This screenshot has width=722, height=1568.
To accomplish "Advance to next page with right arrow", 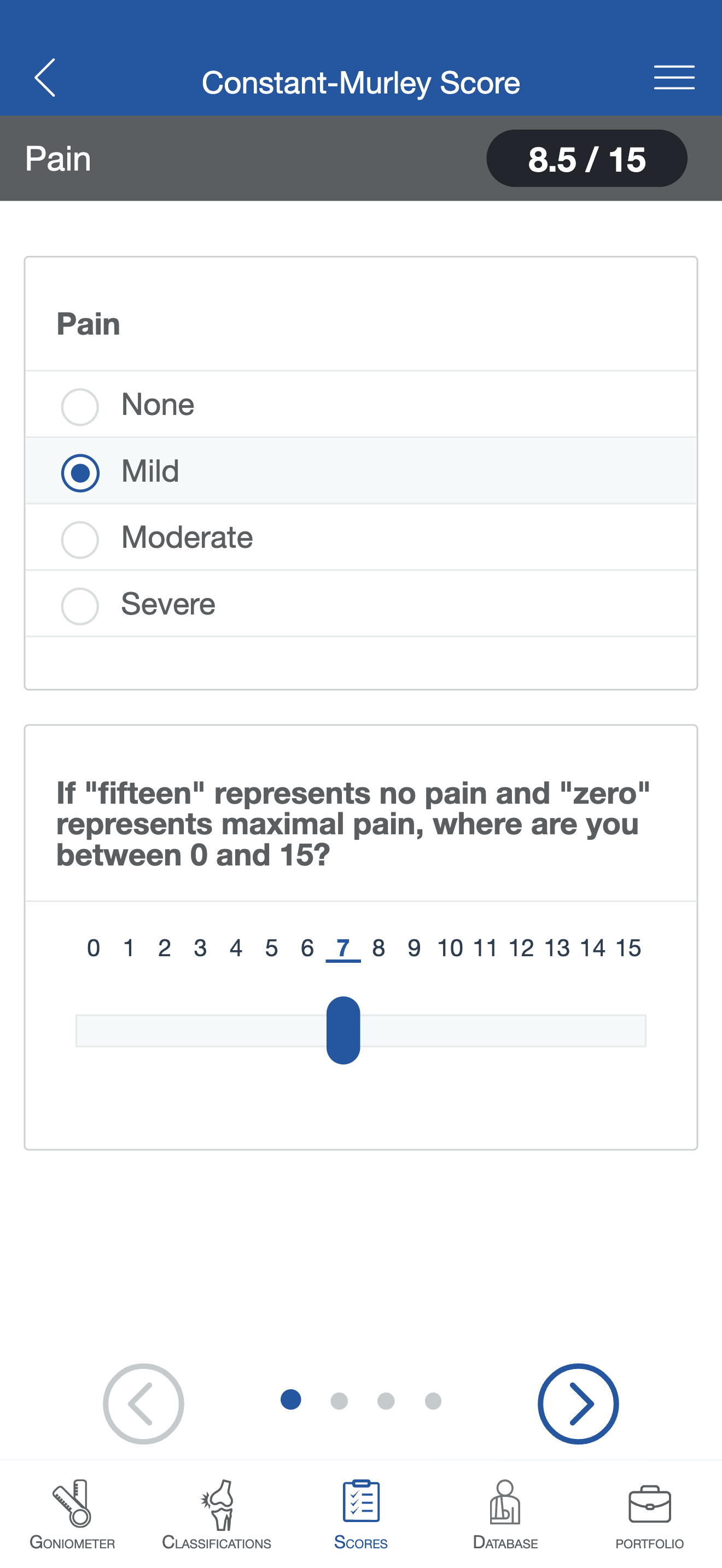I will [578, 1405].
